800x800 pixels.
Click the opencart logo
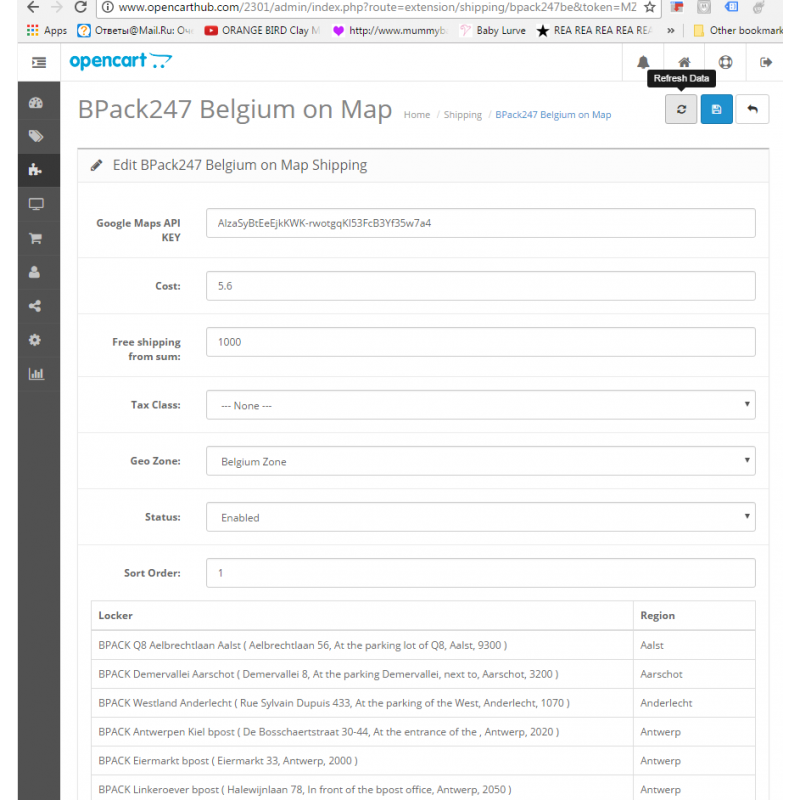(x=120, y=61)
